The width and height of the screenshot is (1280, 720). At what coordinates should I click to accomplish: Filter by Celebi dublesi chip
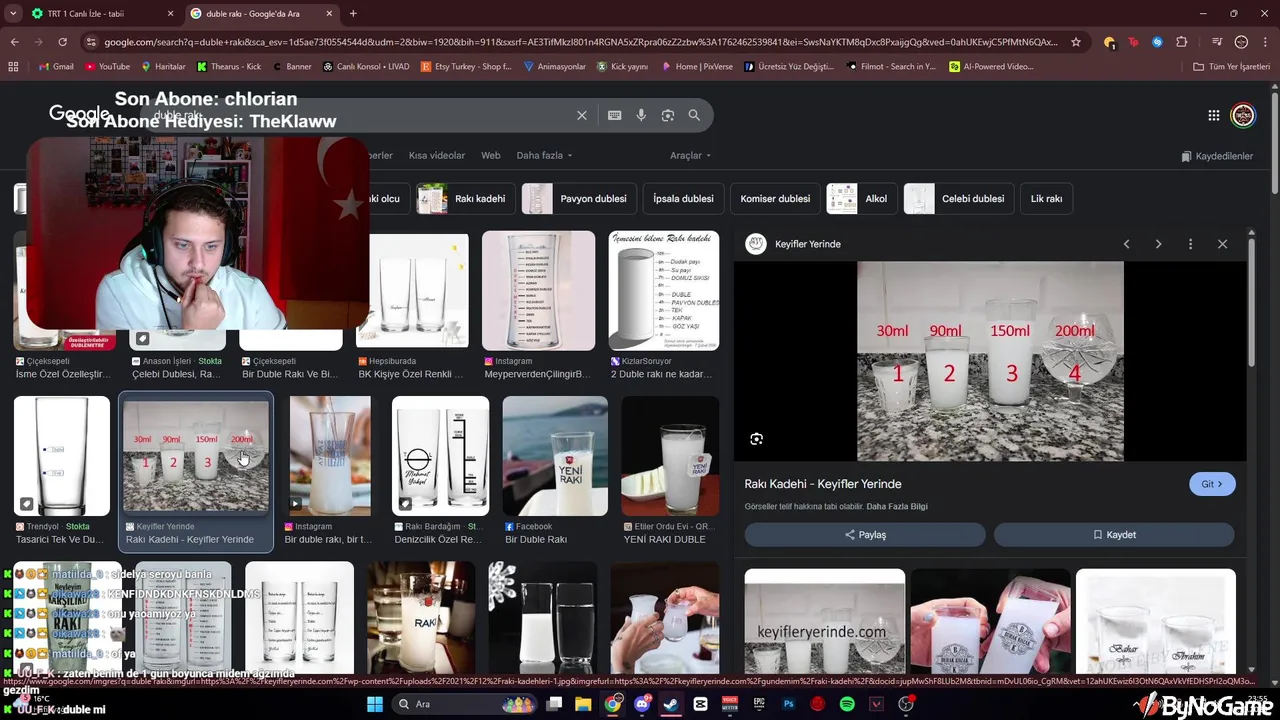(x=958, y=199)
